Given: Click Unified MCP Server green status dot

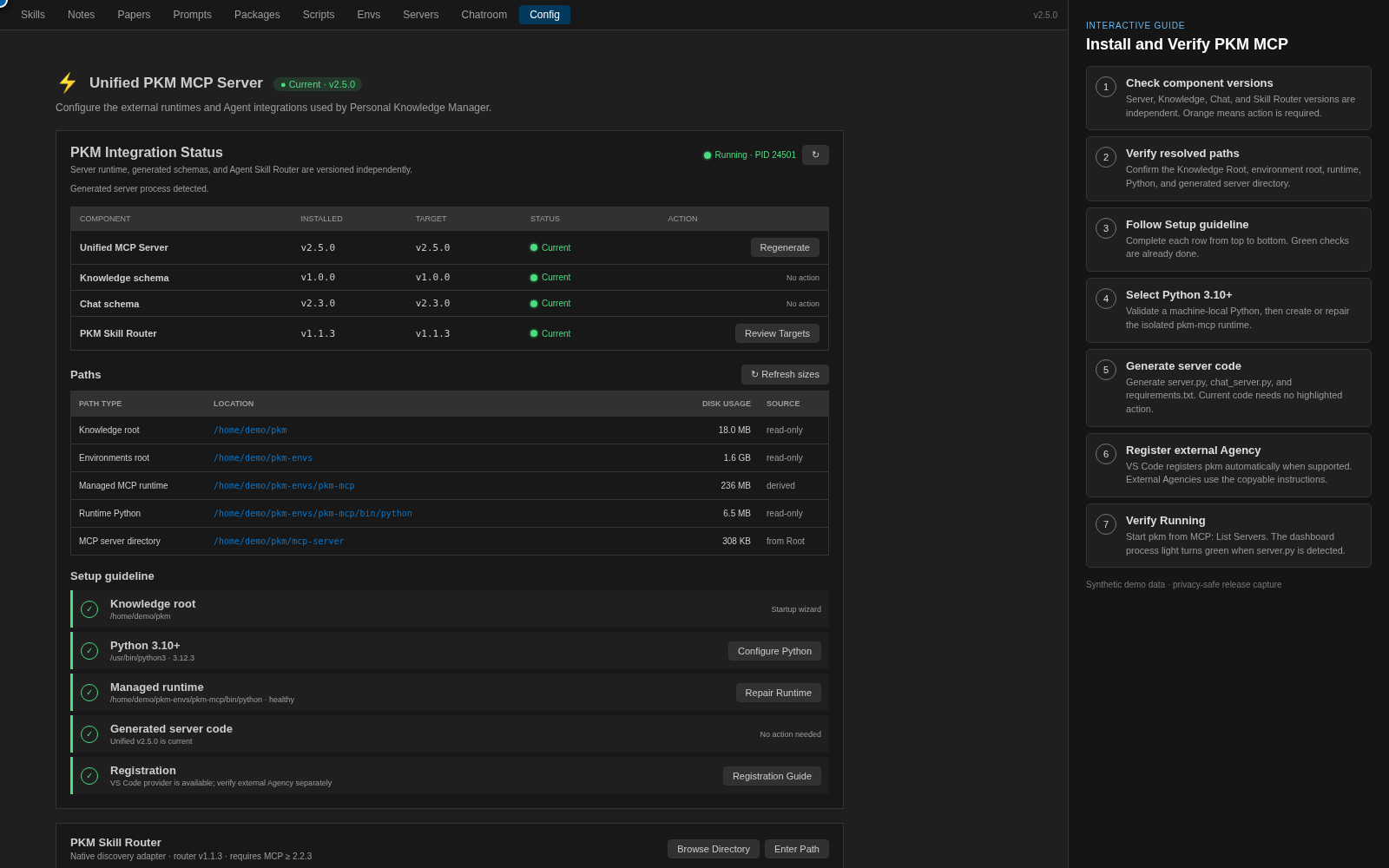Looking at the screenshot, I should [x=534, y=247].
